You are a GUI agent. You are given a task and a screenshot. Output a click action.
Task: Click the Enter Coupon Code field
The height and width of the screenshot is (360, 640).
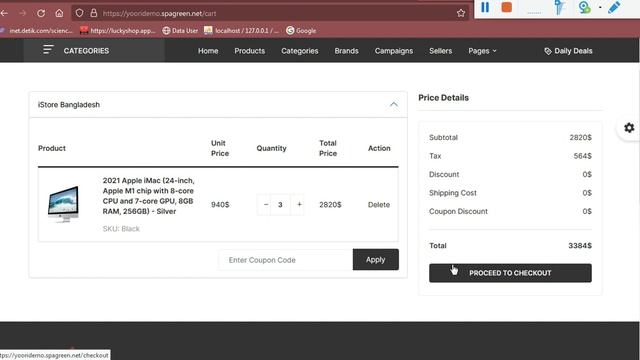coord(286,260)
